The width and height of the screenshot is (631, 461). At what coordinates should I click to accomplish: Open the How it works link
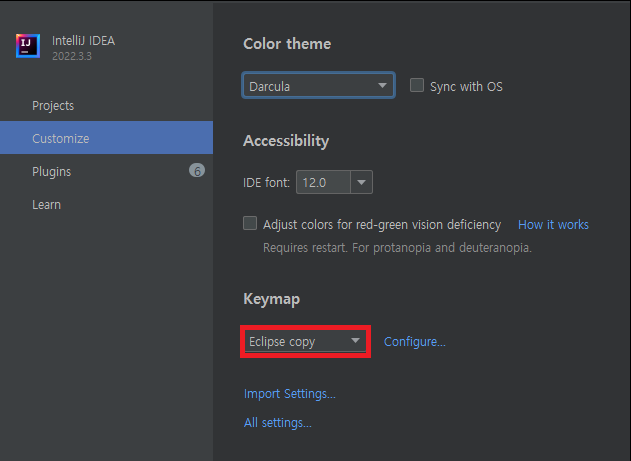[553, 224]
